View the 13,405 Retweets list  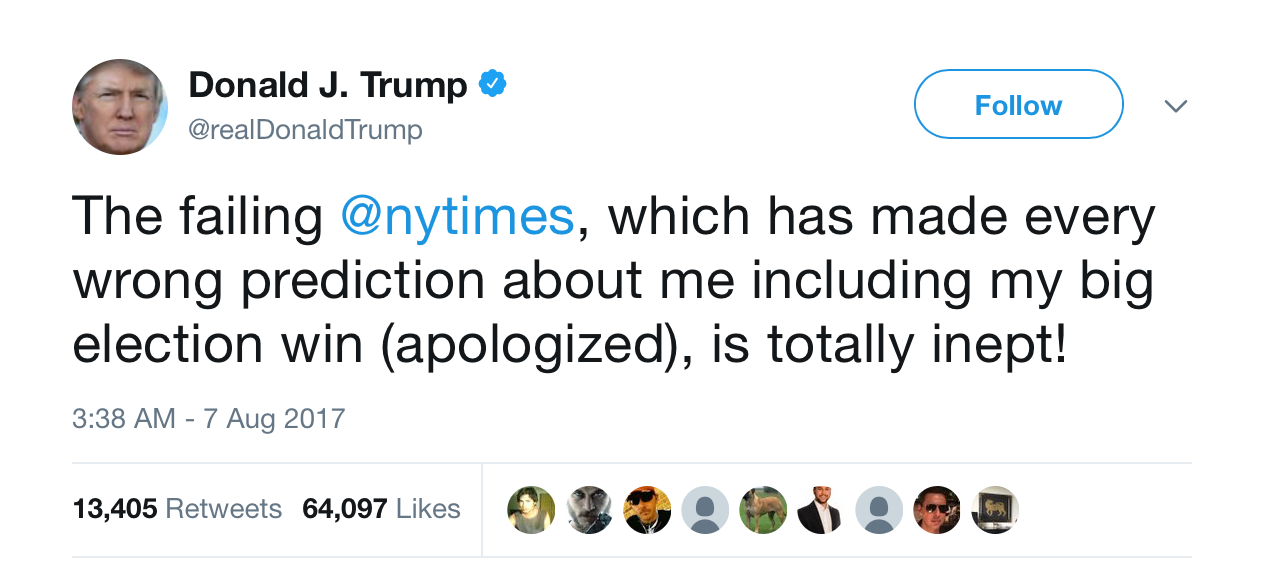[177, 509]
